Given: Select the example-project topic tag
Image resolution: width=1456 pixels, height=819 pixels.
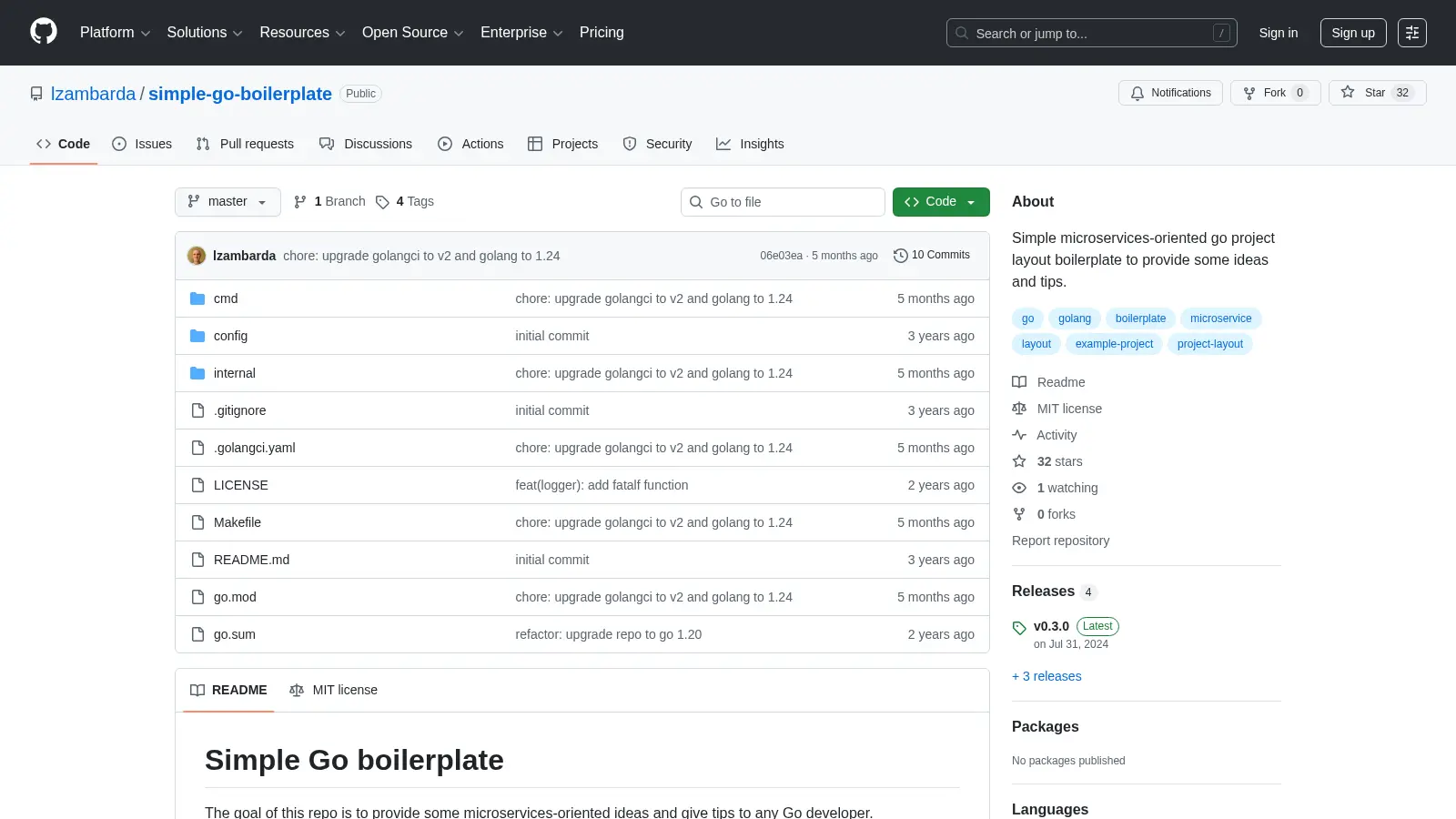Looking at the screenshot, I should tap(1114, 344).
